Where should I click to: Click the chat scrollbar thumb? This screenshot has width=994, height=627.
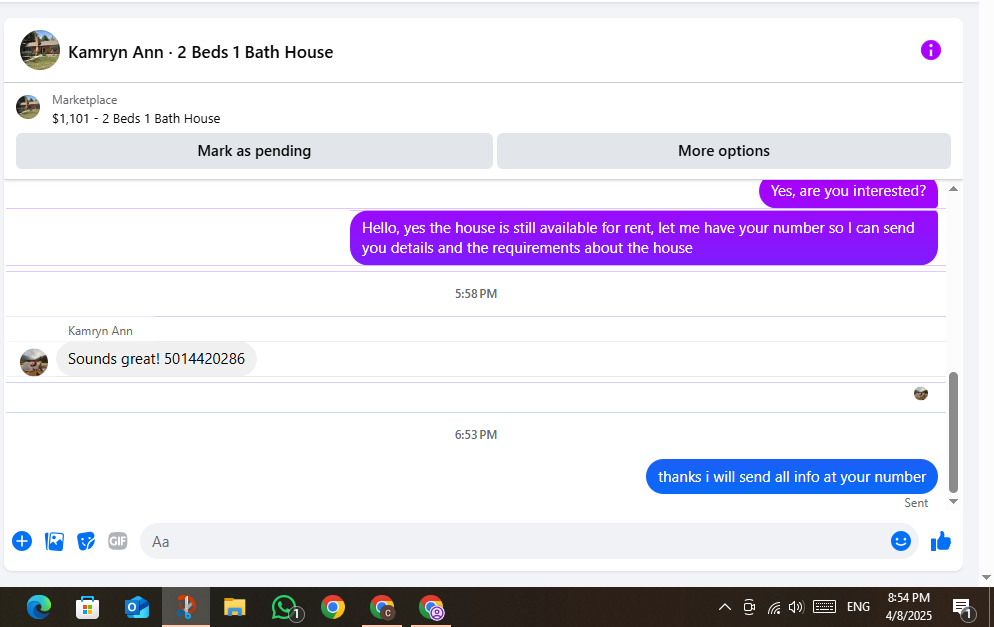click(x=953, y=432)
